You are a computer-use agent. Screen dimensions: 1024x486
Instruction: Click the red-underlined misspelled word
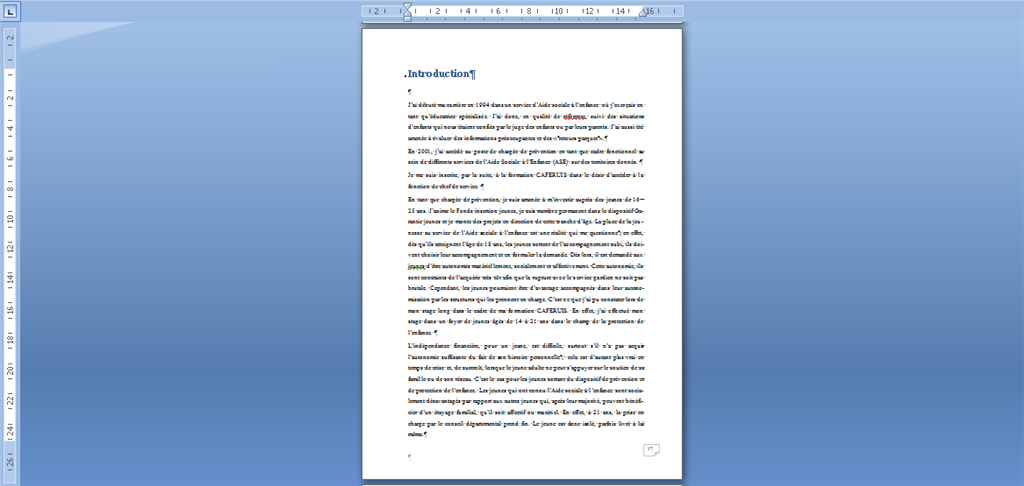[x=575, y=116]
